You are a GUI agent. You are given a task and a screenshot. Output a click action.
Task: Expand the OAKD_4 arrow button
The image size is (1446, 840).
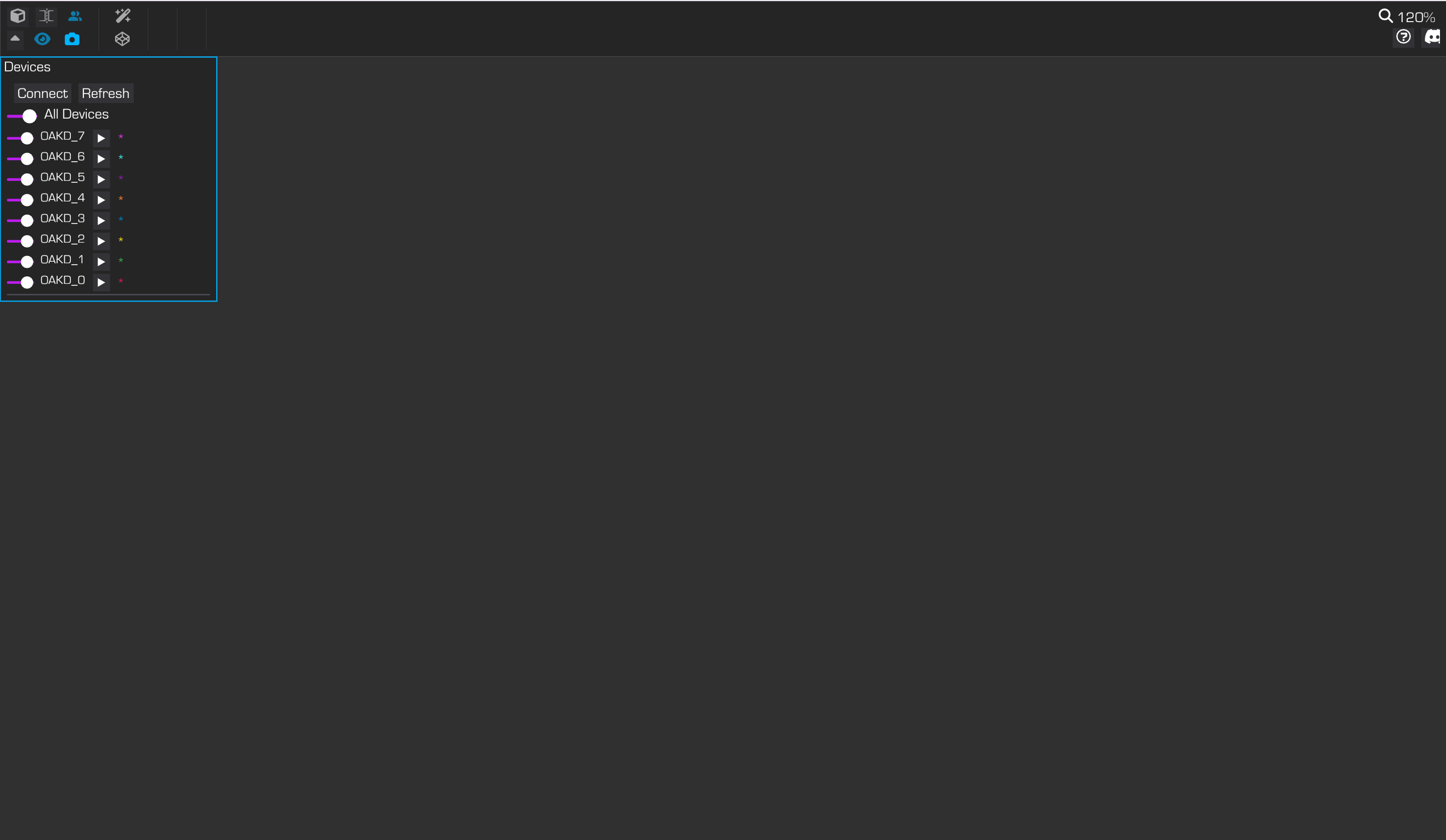101,200
